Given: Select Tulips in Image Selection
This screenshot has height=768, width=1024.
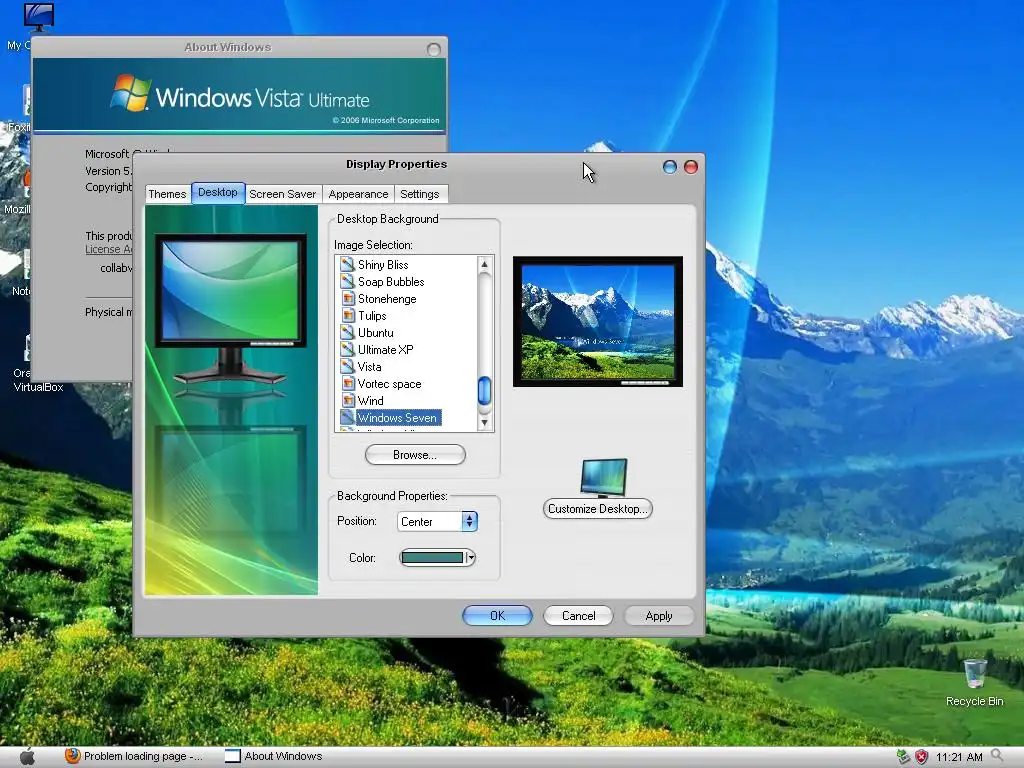Looking at the screenshot, I should pos(372,315).
